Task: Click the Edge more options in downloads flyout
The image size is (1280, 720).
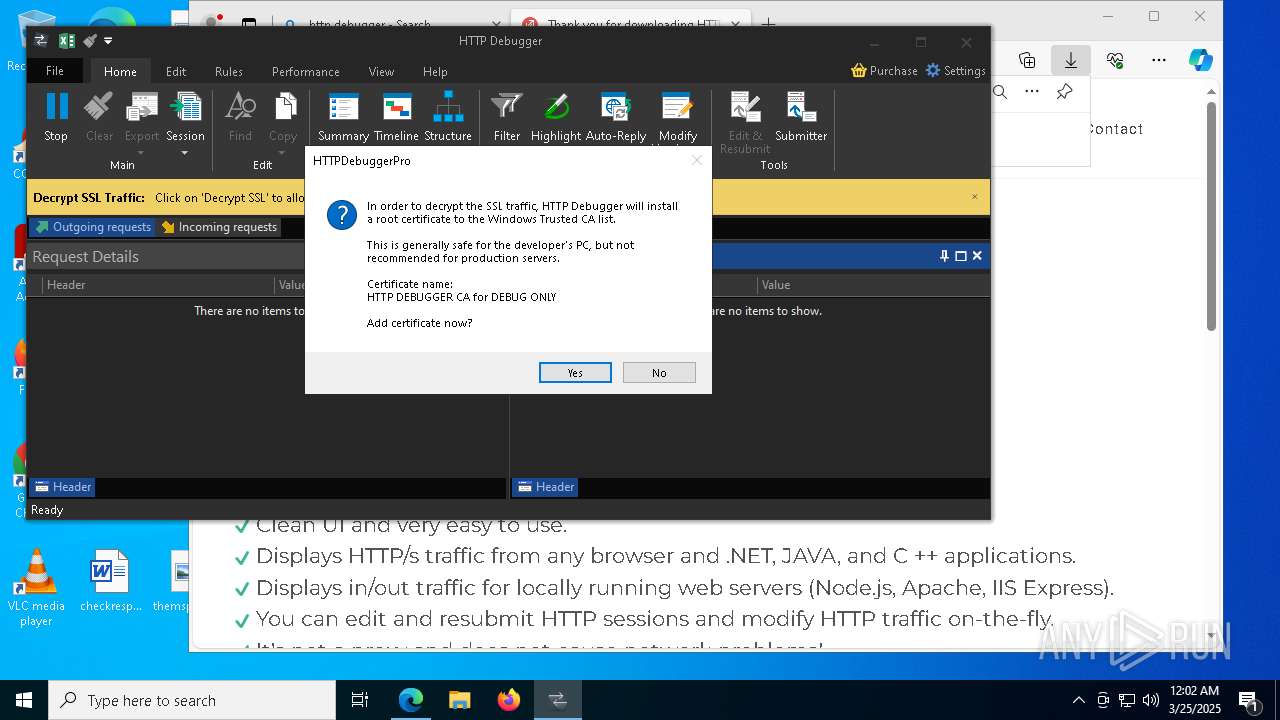Action: 1032,92
